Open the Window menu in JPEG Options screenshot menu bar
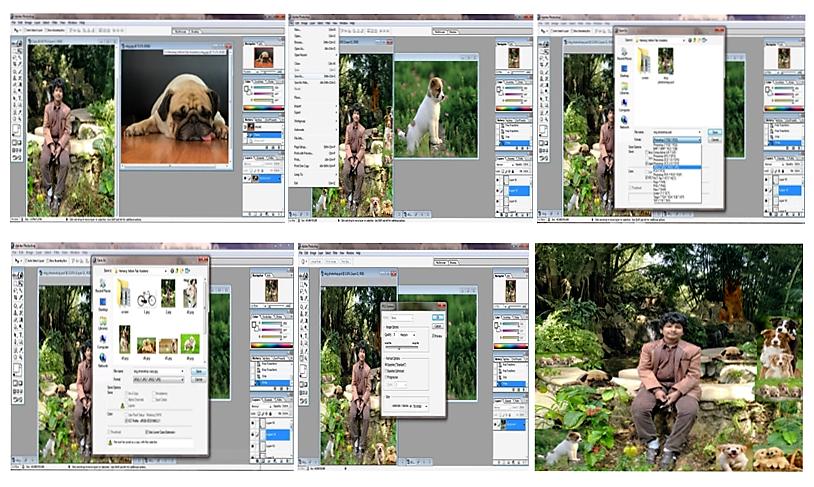Image resolution: width=814 pixels, height=487 pixels. 350,253
